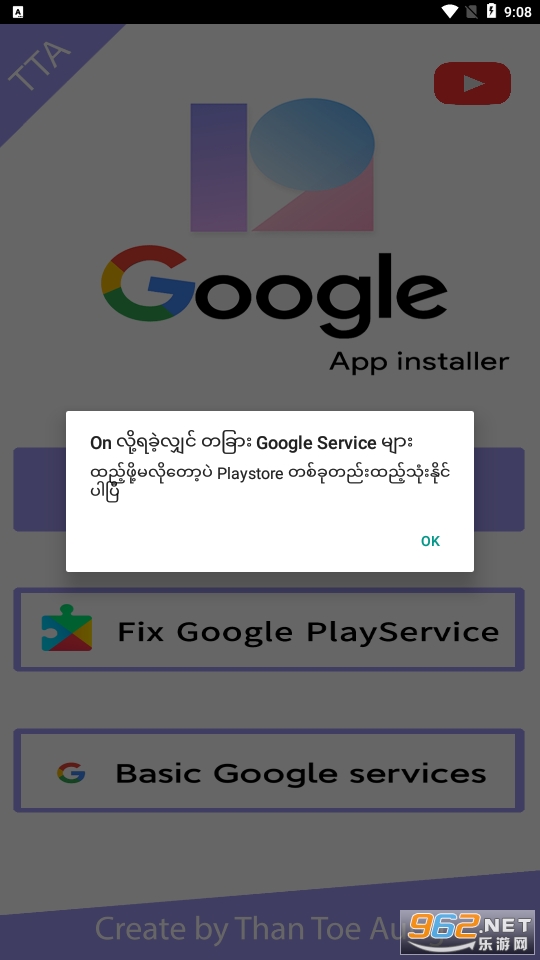540x960 pixels.
Task: Click the small Google G icon
Action: click(72, 773)
